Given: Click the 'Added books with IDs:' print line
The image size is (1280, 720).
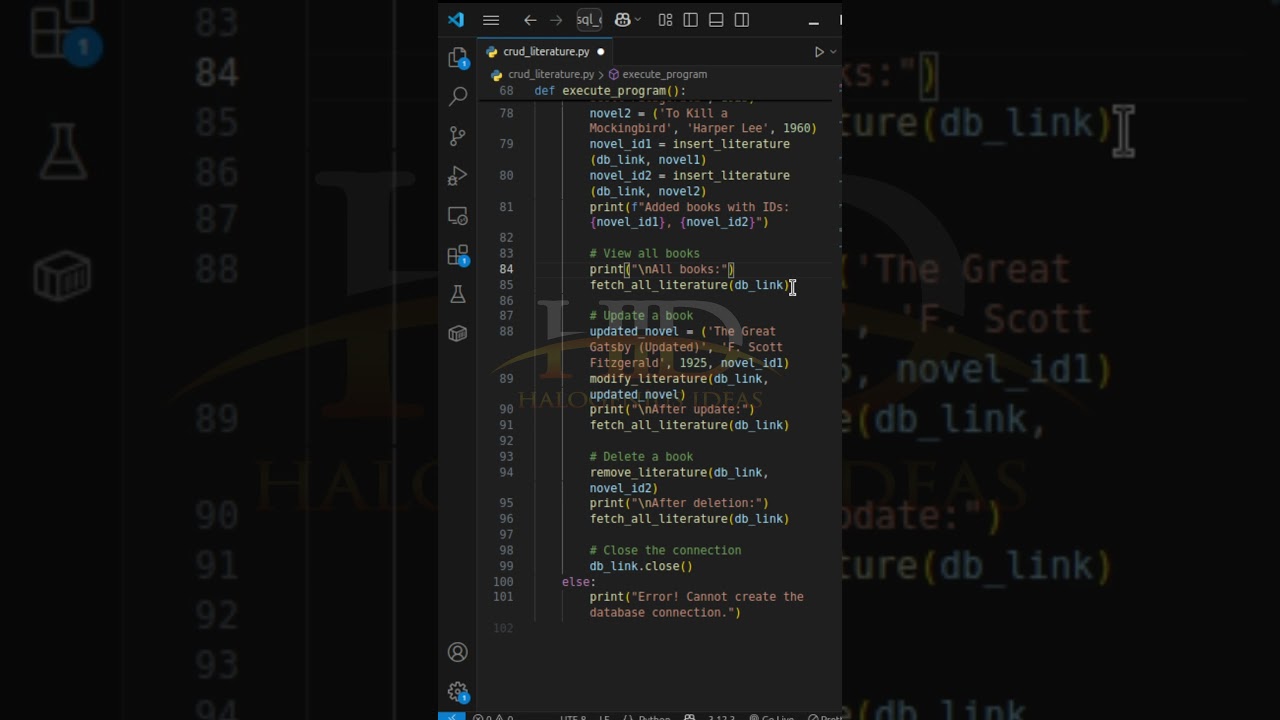Looking at the screenshot, I should coord(689,208).
